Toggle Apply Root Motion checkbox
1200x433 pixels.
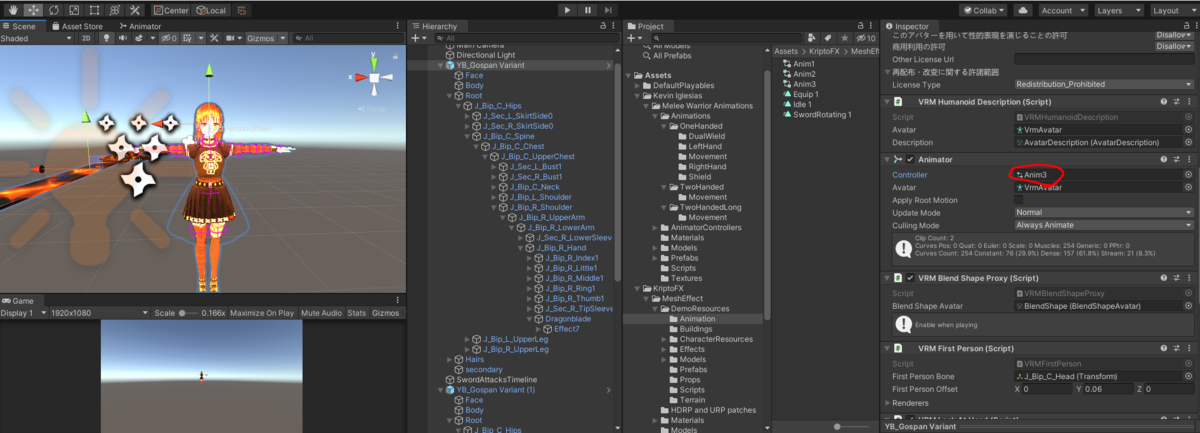click(1019, 199)
